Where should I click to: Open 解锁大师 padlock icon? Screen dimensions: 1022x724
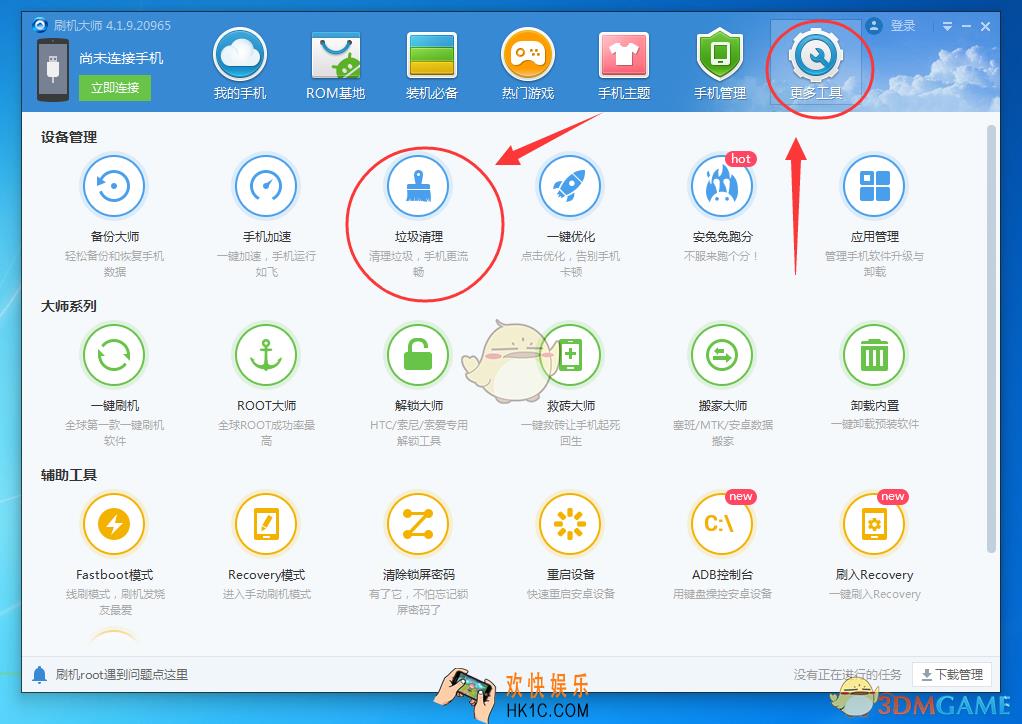pos(418,355)
